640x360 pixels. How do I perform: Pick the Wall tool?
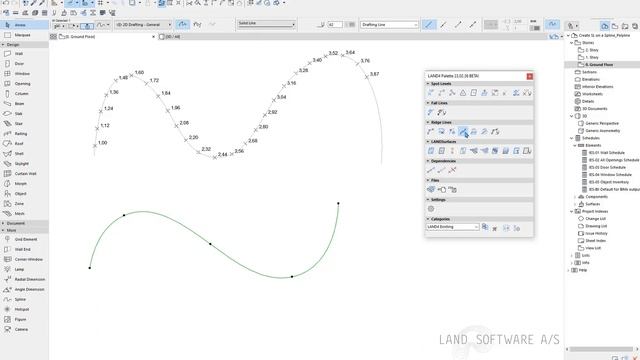(24, 53)
